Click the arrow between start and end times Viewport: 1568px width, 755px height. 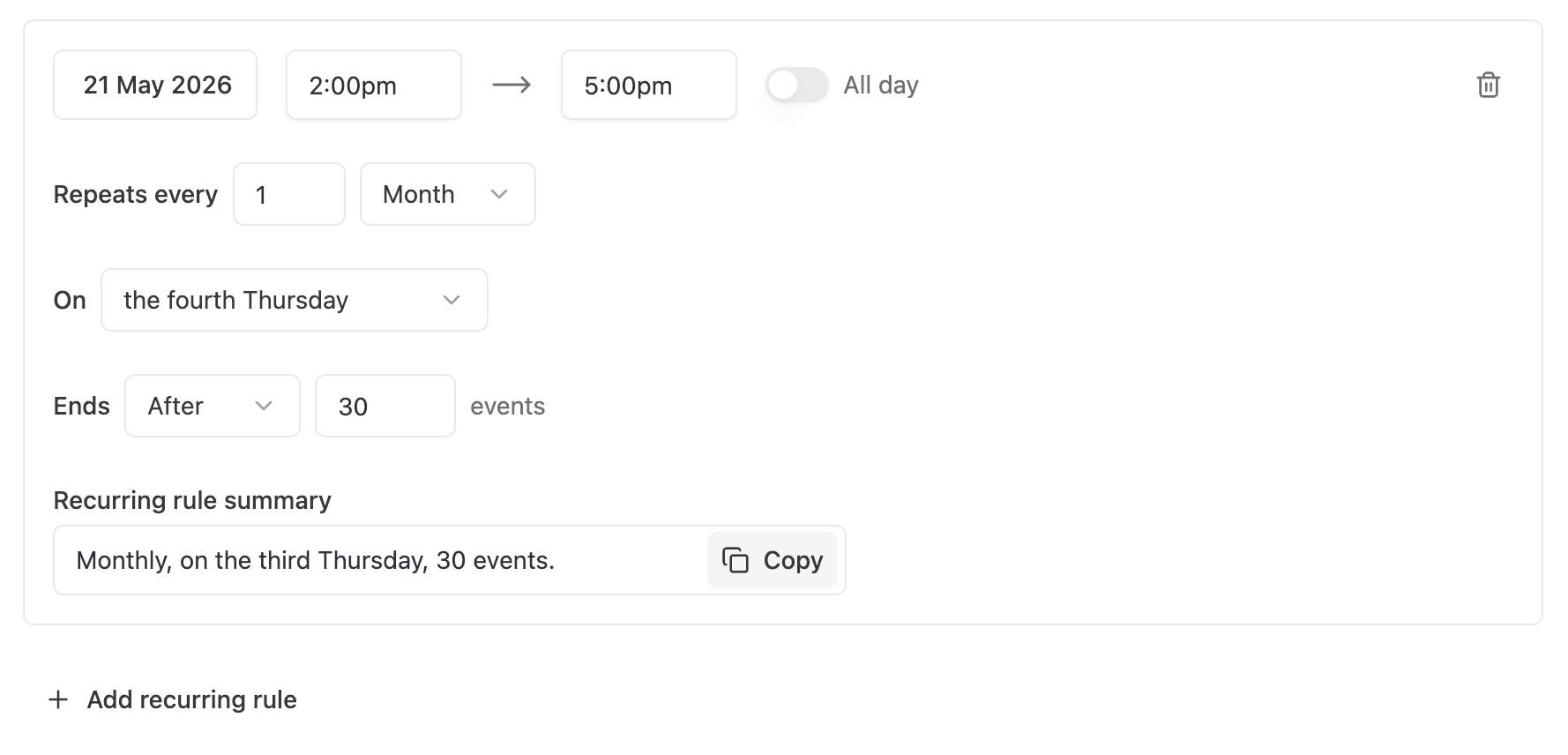coord(511,85)
